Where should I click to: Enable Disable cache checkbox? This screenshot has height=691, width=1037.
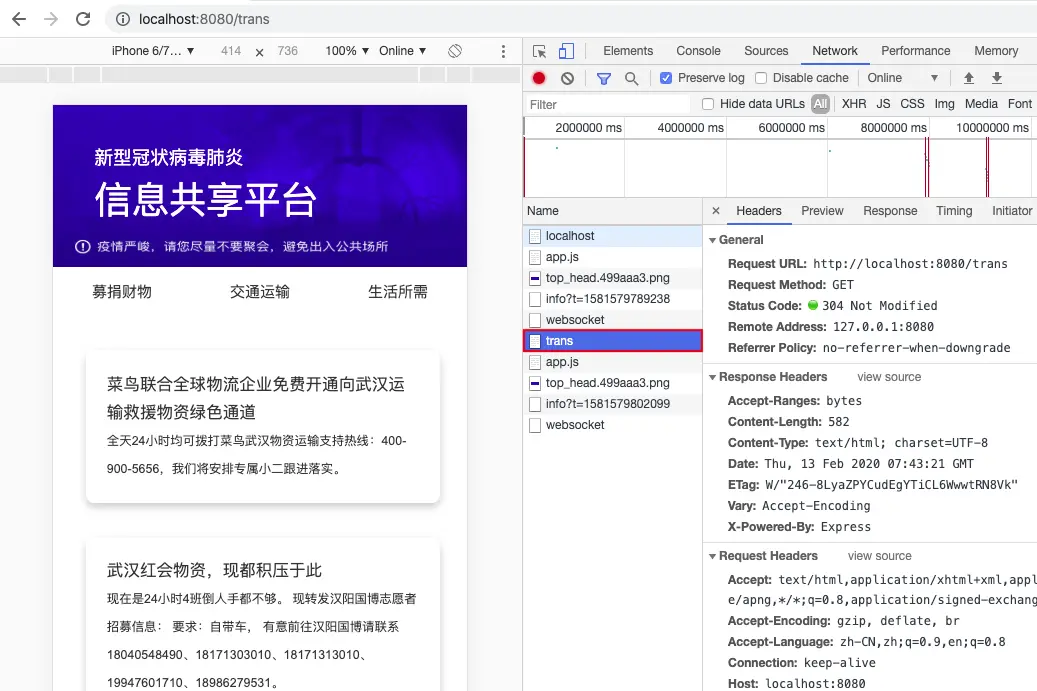click(761, 78)
